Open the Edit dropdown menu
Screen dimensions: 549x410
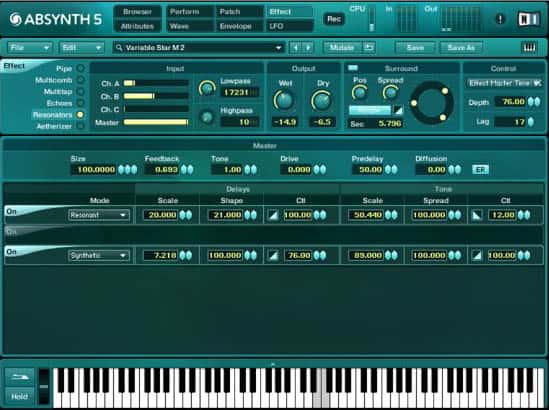pos(82,47)
